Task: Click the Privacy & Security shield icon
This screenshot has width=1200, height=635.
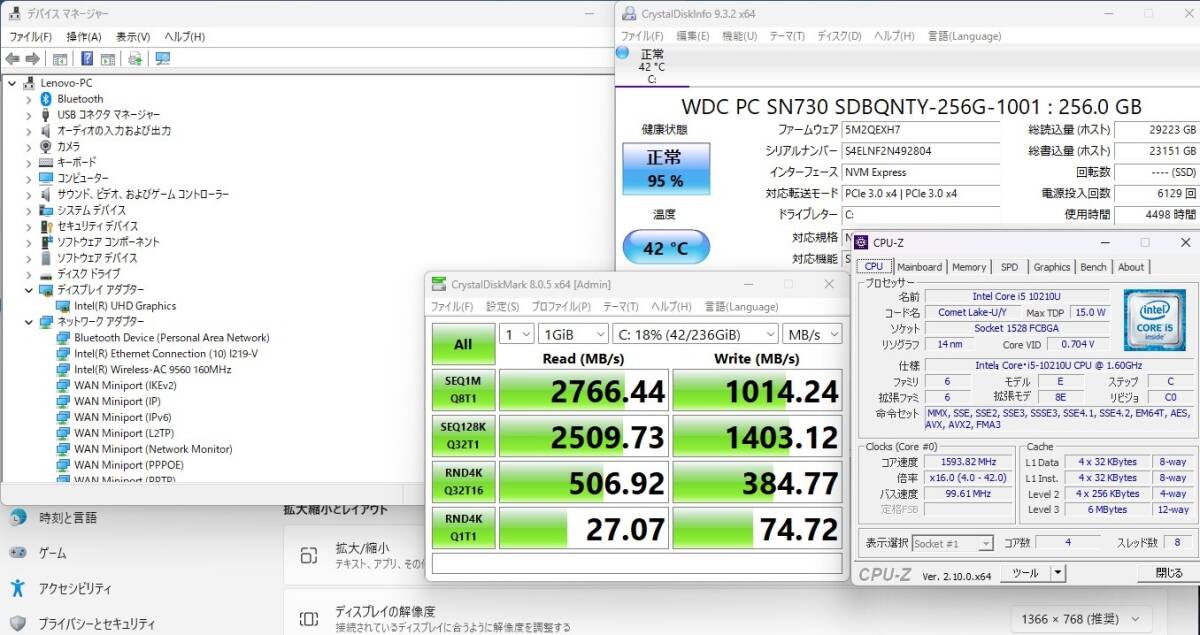Action: pyautogui.click(x=18, y=623)
